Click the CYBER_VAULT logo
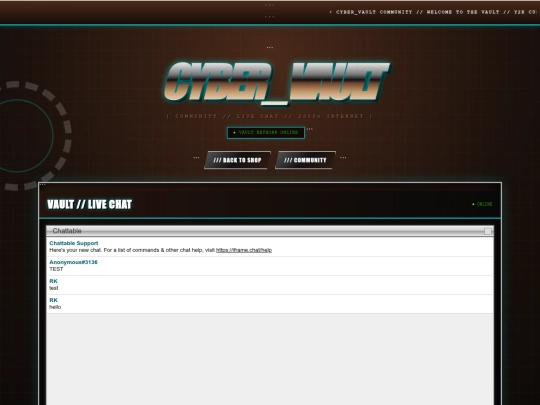The image size is (540, 405). click(x=277, y=83)
